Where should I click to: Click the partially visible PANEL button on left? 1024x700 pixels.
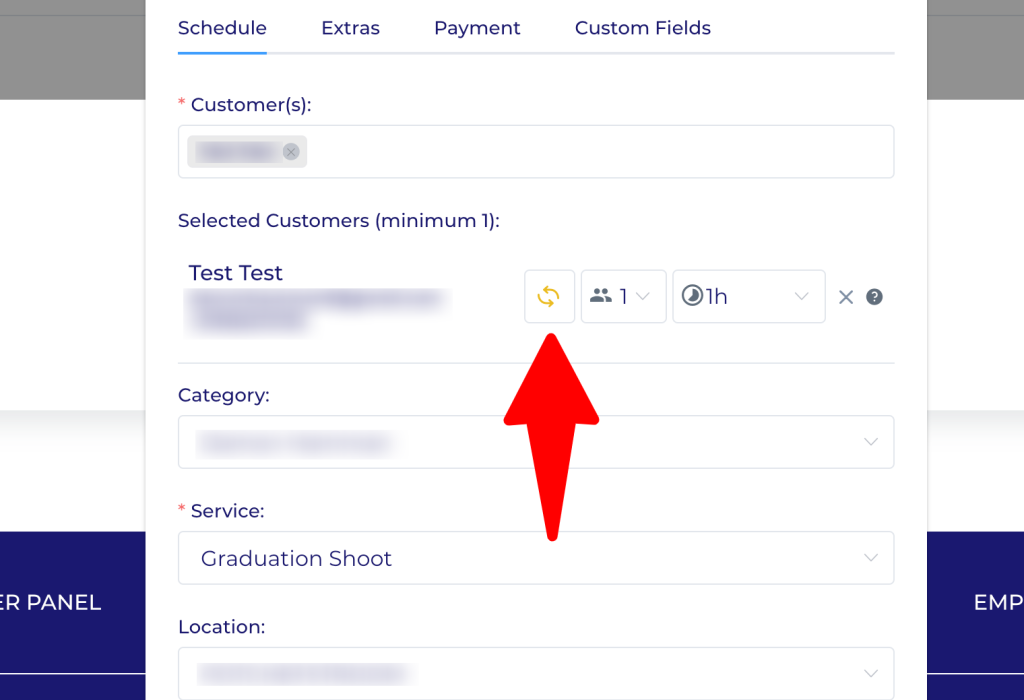point(52,603)
